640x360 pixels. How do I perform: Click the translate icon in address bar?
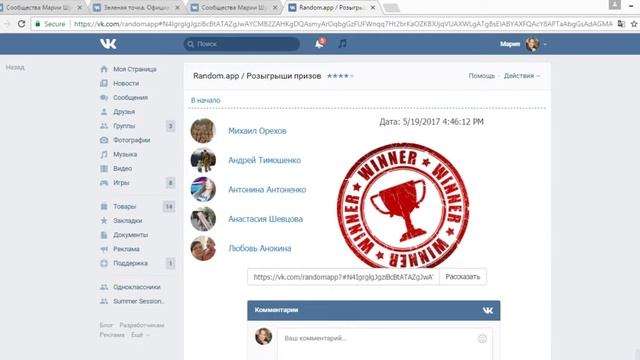[621, 24]
